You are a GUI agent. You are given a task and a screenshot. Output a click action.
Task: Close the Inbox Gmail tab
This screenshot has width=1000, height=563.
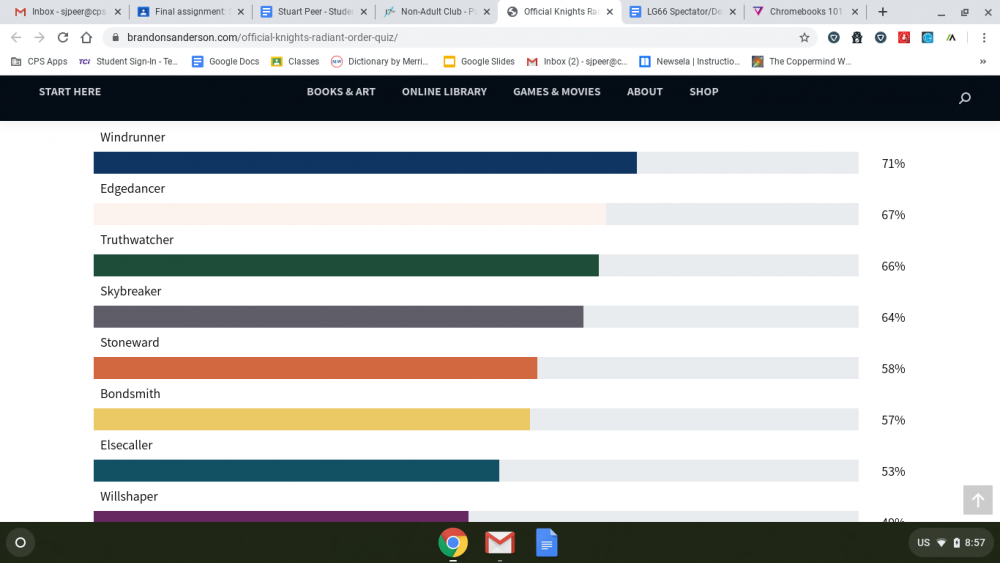click(x=117, y=11)
